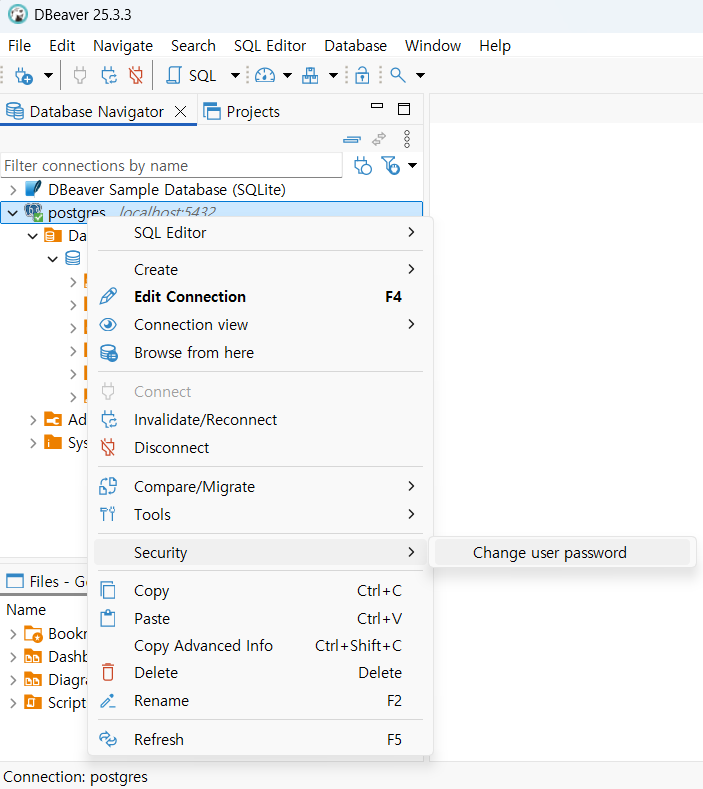Viewport: 703px width, 789px height.
Task: Click the Search magnifier toolbar icon
Action: point(398,76)
